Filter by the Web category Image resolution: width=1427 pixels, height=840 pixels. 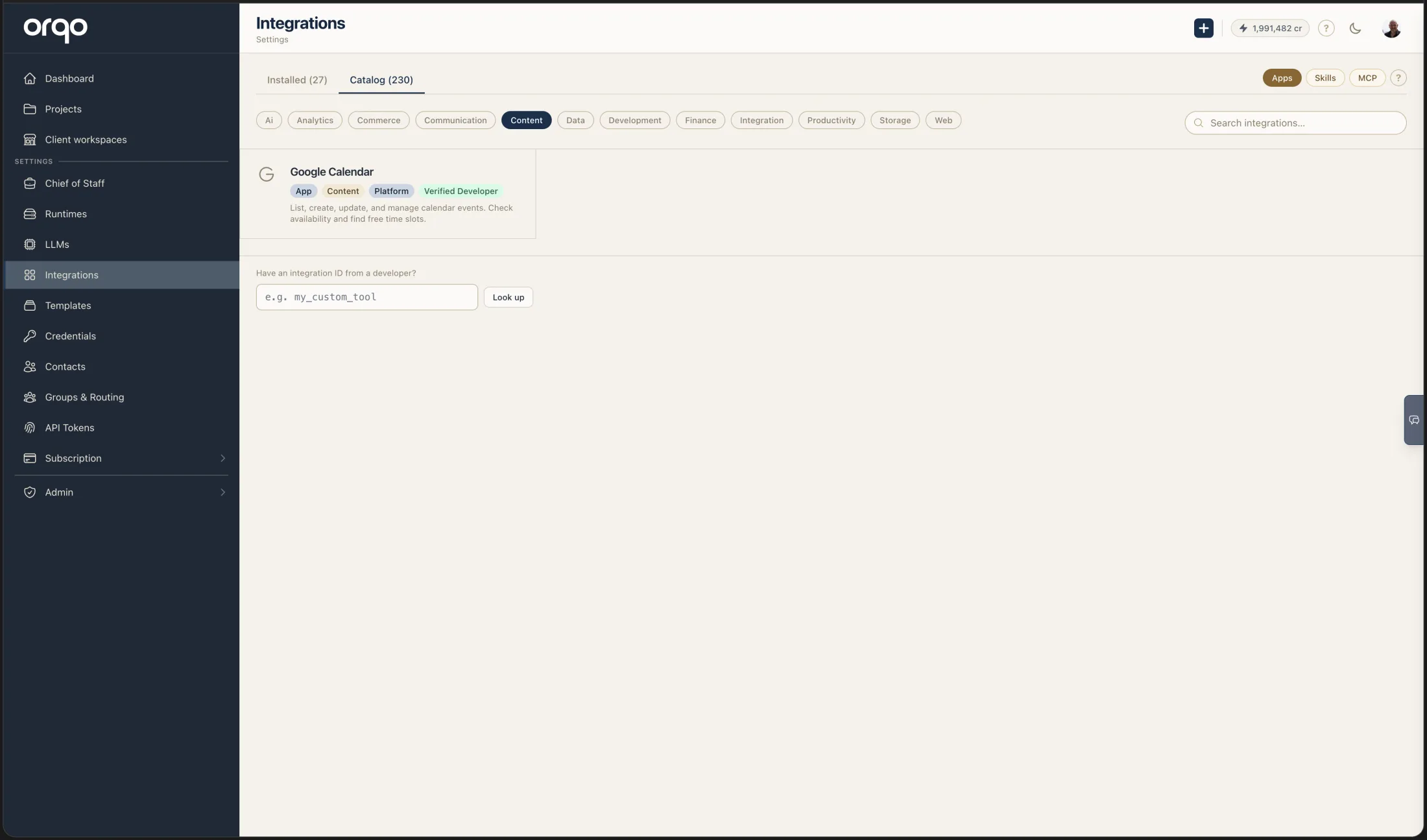[943, 120]
